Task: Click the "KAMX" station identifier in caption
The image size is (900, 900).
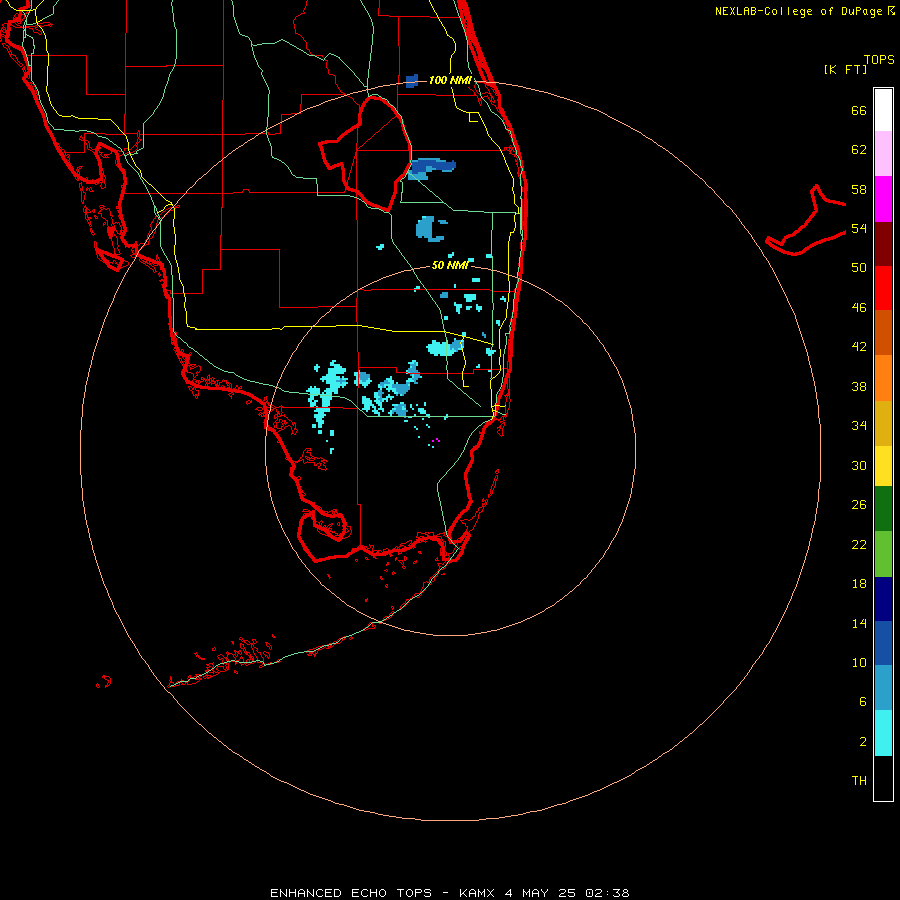Action: (x=476, y=893)
